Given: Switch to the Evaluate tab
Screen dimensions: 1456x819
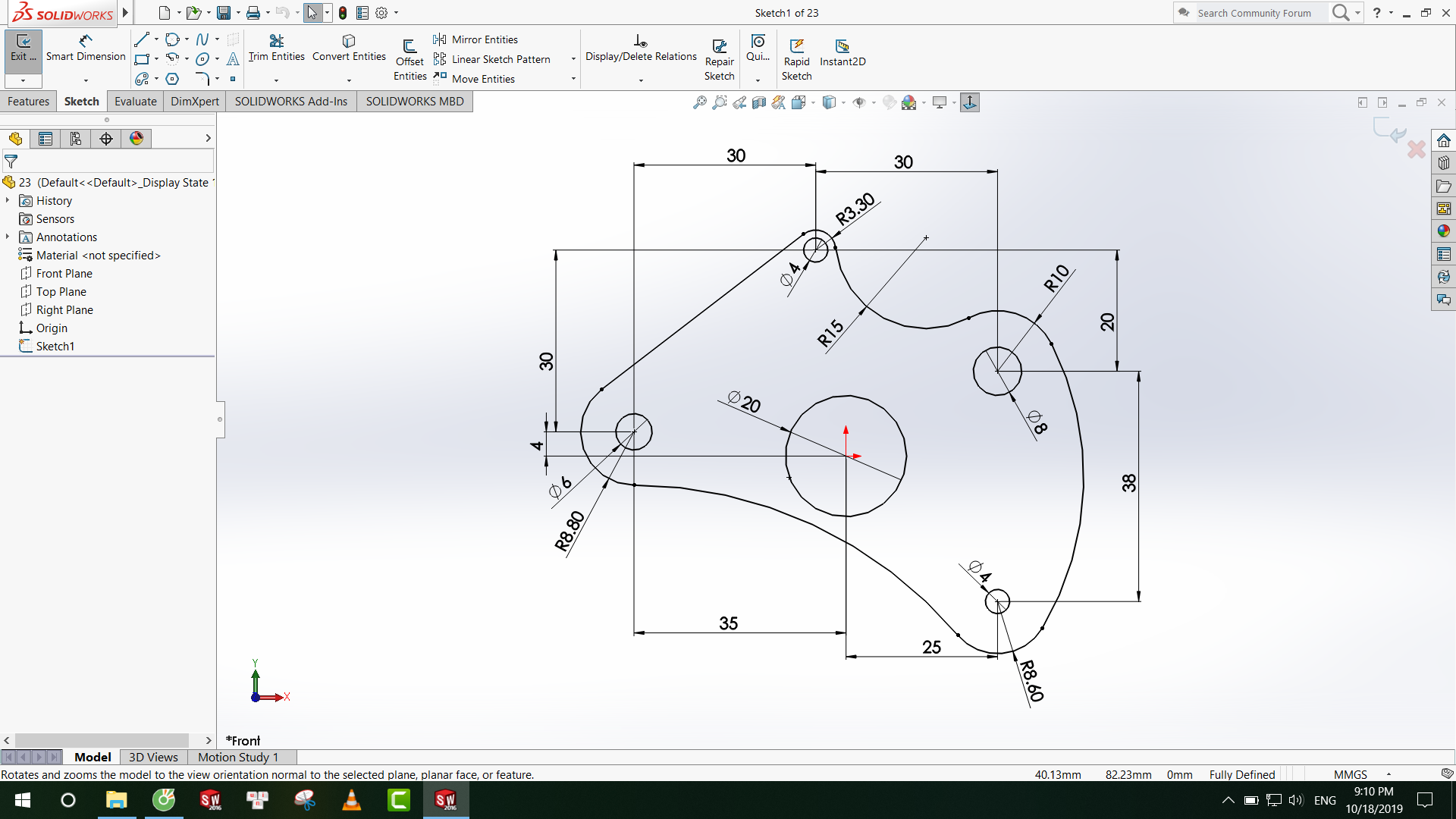Looking at the screenshot, I should 136,102.
